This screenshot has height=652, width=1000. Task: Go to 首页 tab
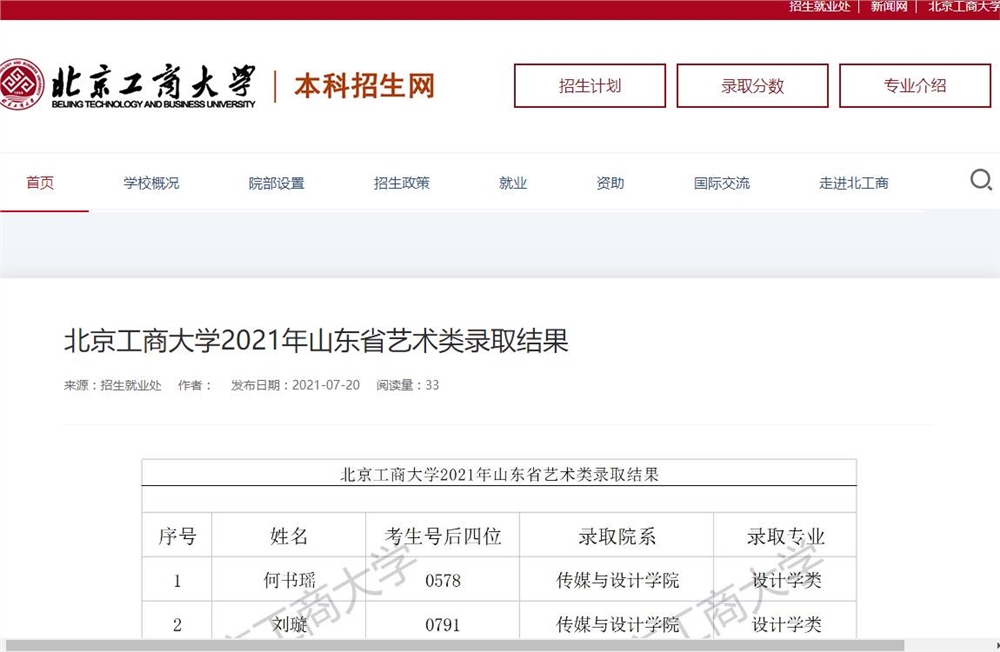40,183
